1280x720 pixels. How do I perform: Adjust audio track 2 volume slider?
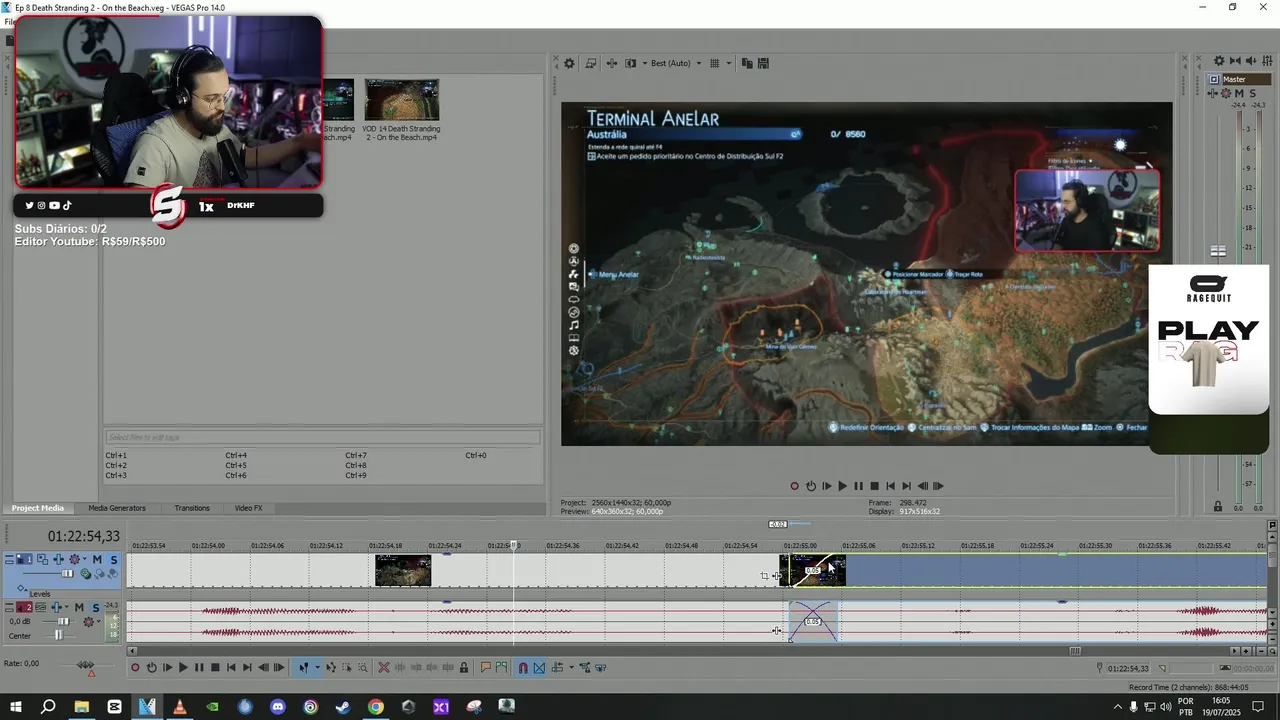coord(62,621)
